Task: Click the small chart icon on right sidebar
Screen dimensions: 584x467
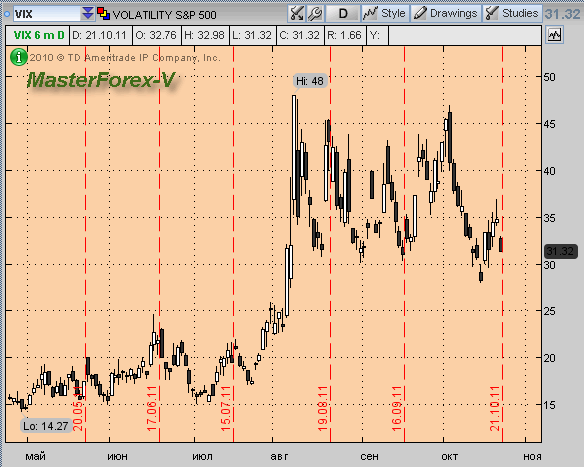Action: [x=554, y=35]
